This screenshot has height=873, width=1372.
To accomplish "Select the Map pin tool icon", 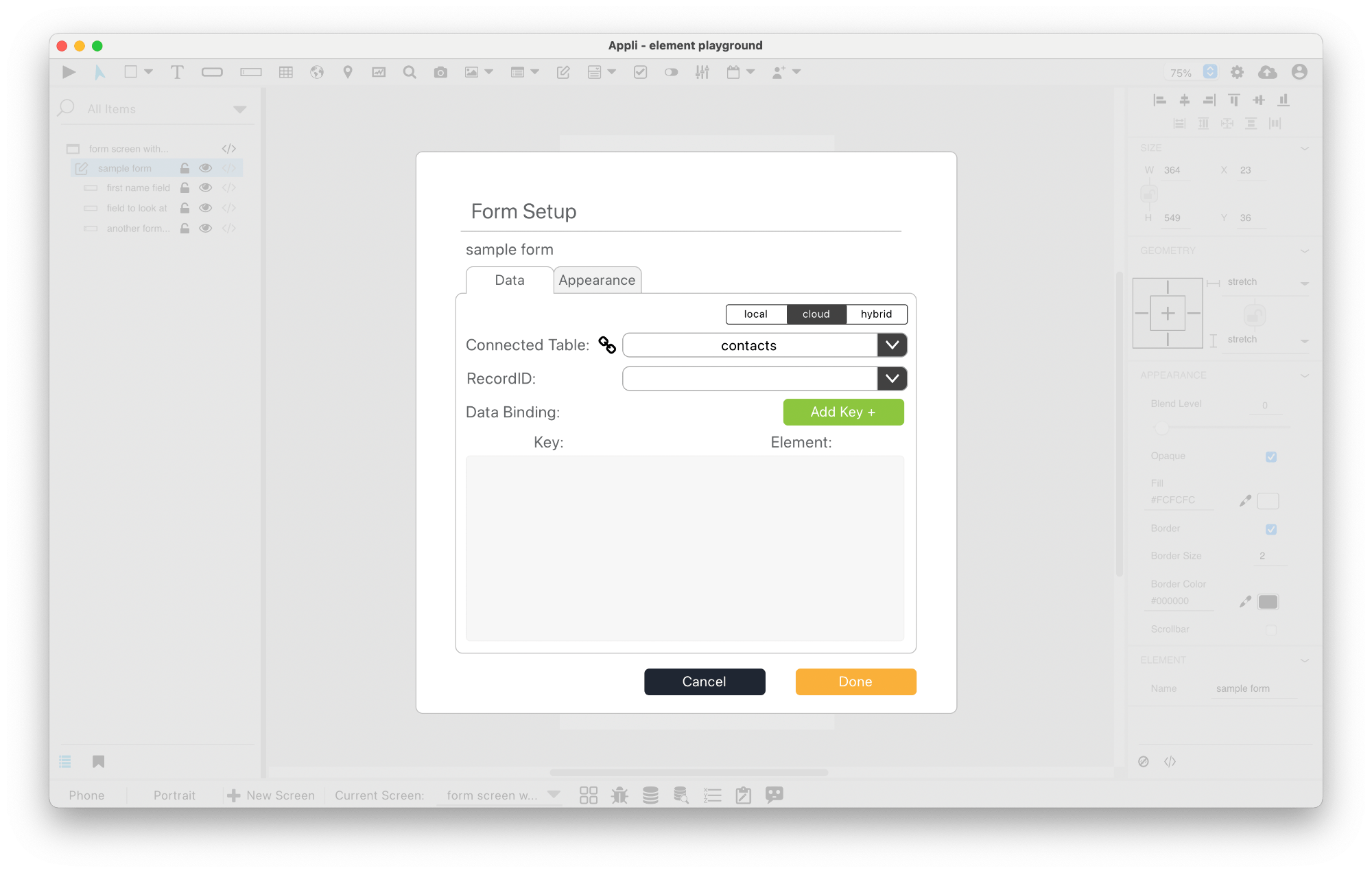I will (348, 72).
